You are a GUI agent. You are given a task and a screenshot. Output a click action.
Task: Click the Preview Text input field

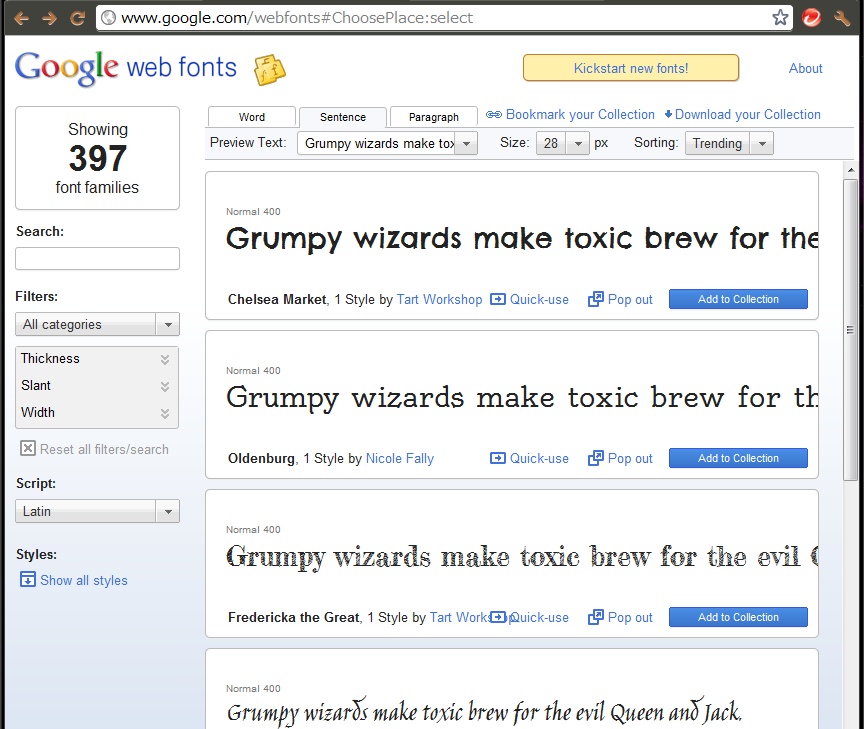[x=377, y=144]
